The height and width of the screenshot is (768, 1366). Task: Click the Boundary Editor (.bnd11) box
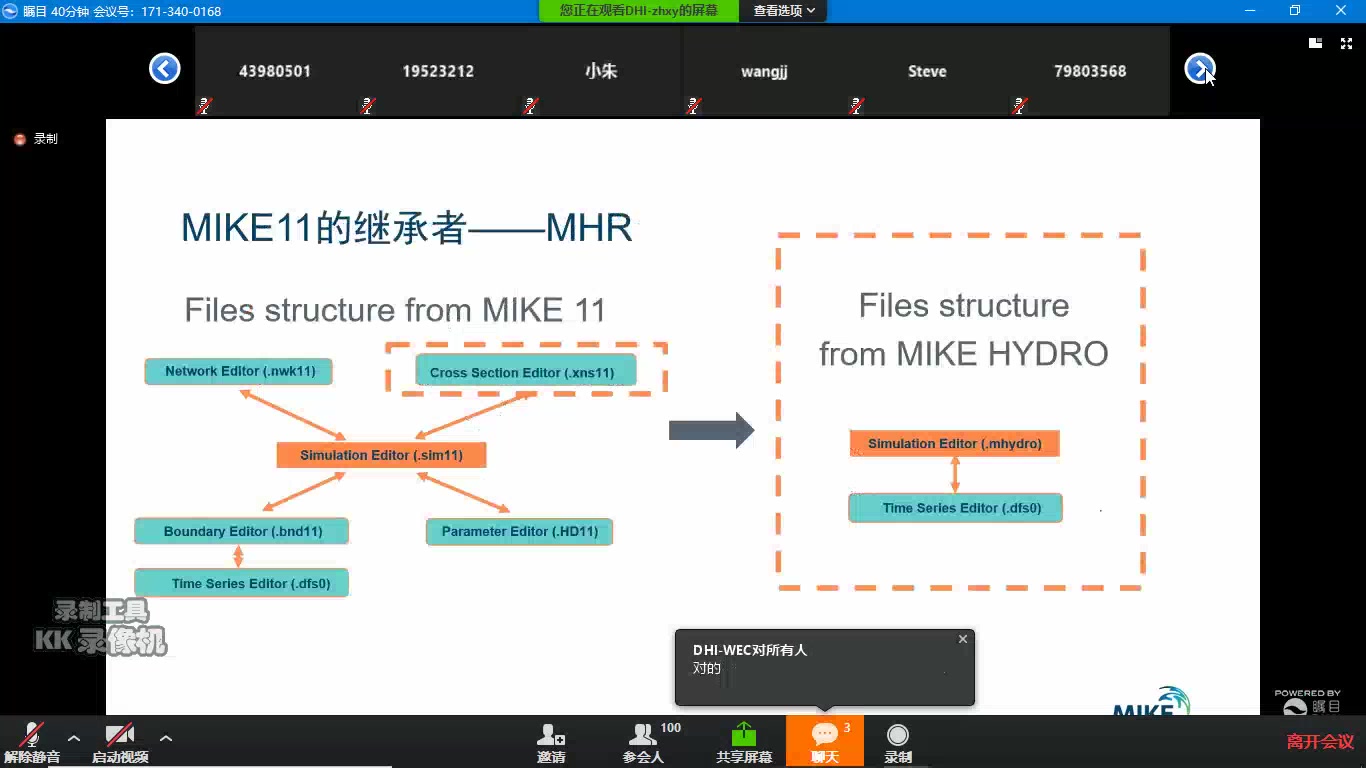tap(242, 531)
